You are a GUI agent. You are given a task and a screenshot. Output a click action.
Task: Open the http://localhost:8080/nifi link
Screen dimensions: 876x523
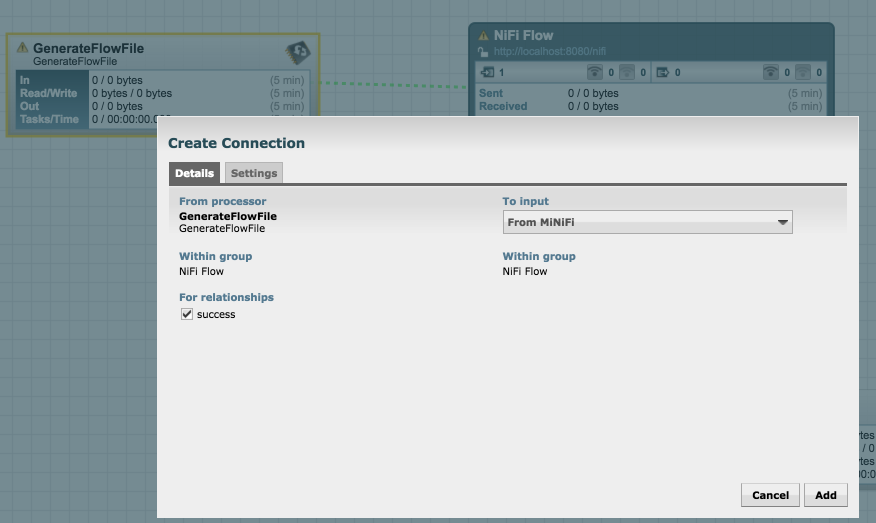[x=550, y=51]
